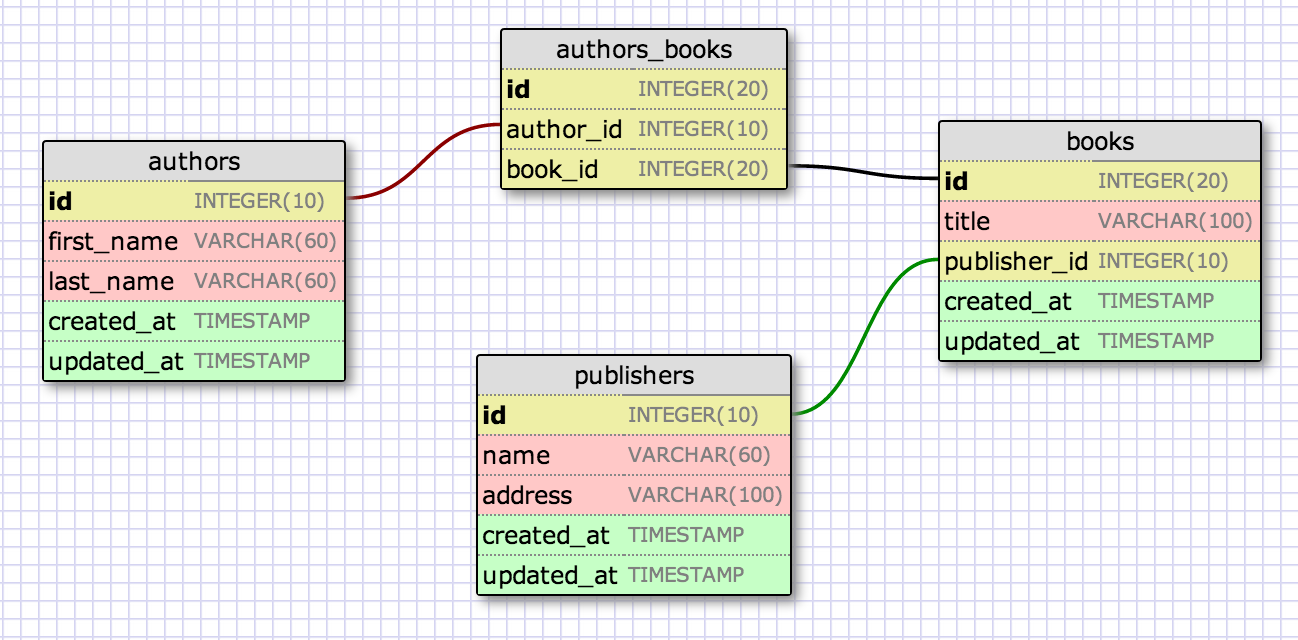
Task: Click the first_name field in authors table
Action: pos(113,241)
